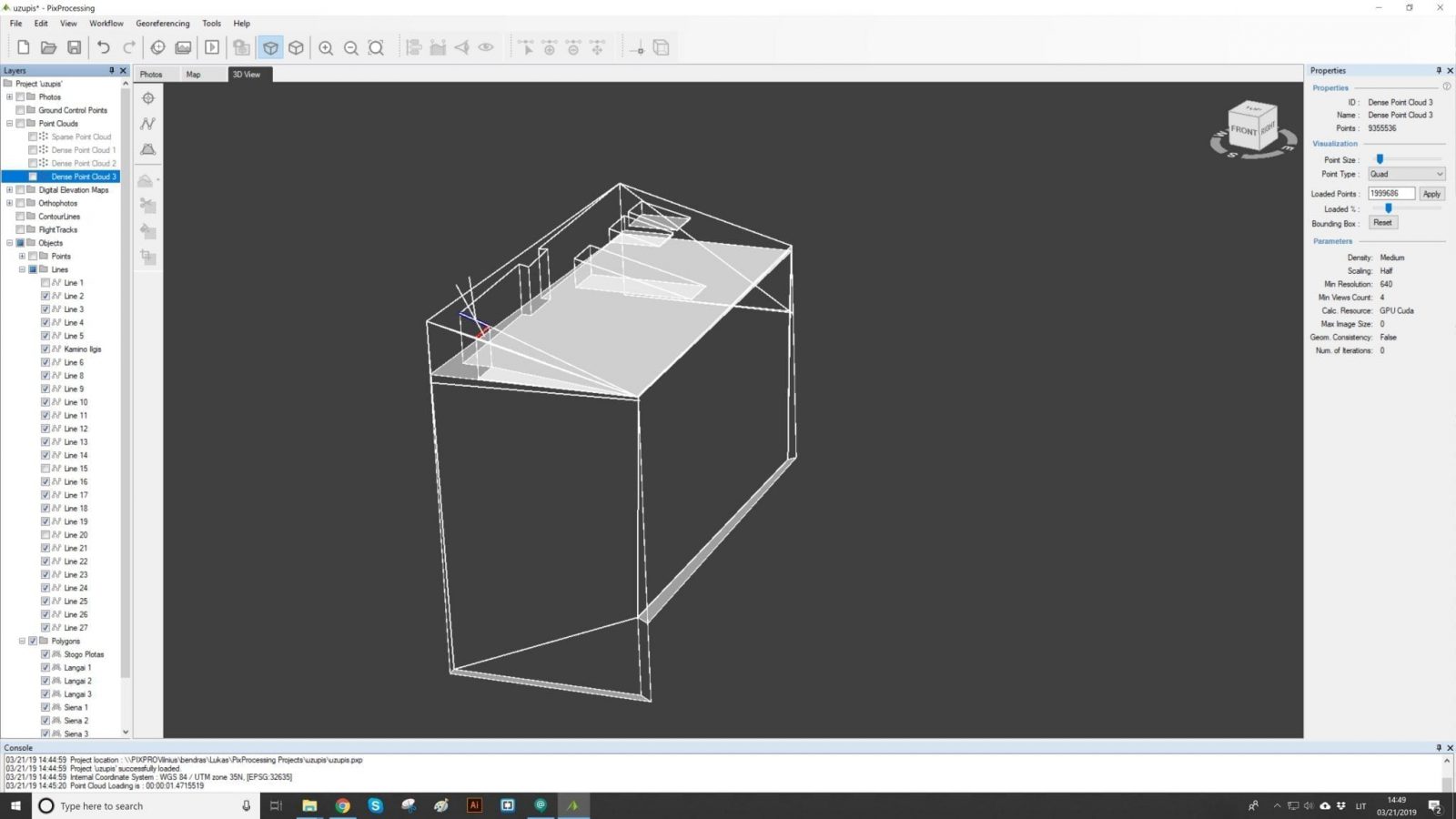Save the uzupis project
Screen dimensions: 1456x819
[75, 47]
